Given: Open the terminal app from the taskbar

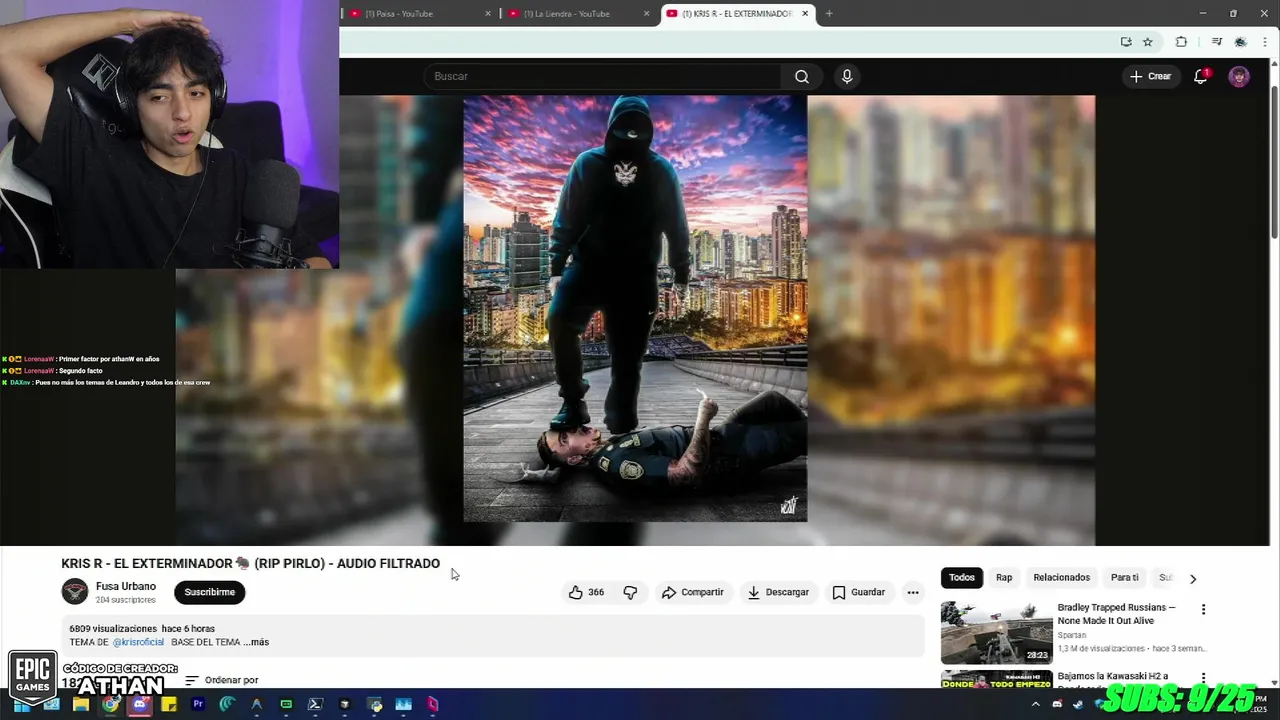Looking at the screenshot, I should 315,704.
